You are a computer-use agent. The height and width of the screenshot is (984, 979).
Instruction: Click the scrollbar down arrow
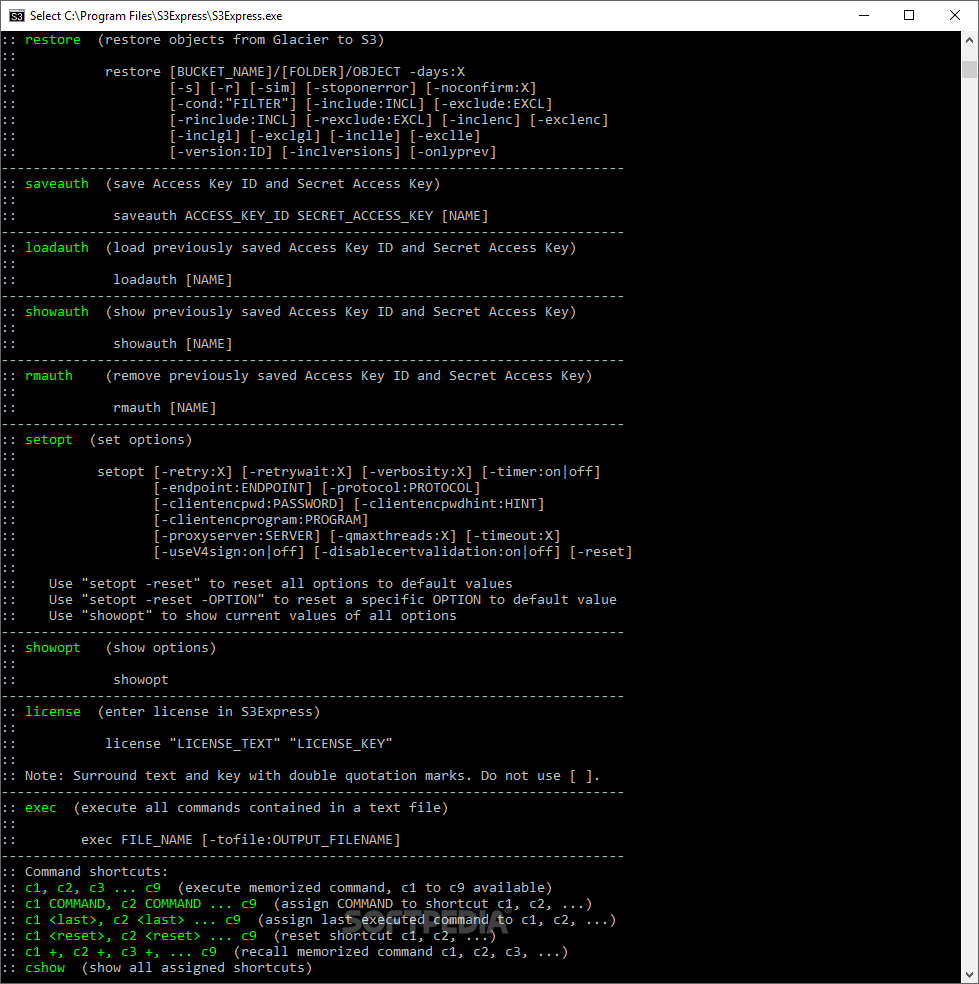coord(969,974)
